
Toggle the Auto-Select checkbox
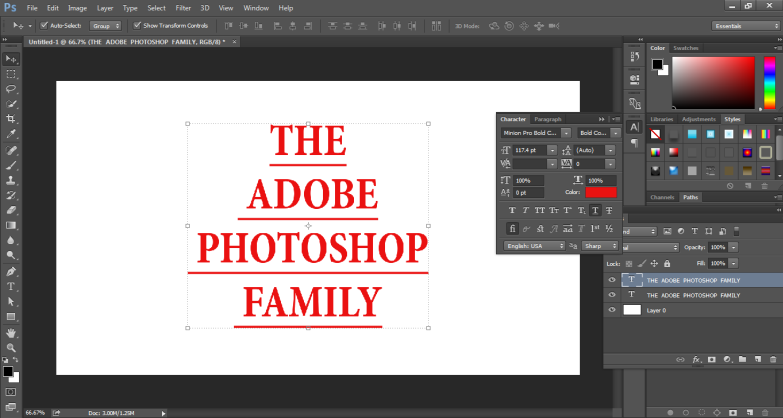[x=44, y=25]
